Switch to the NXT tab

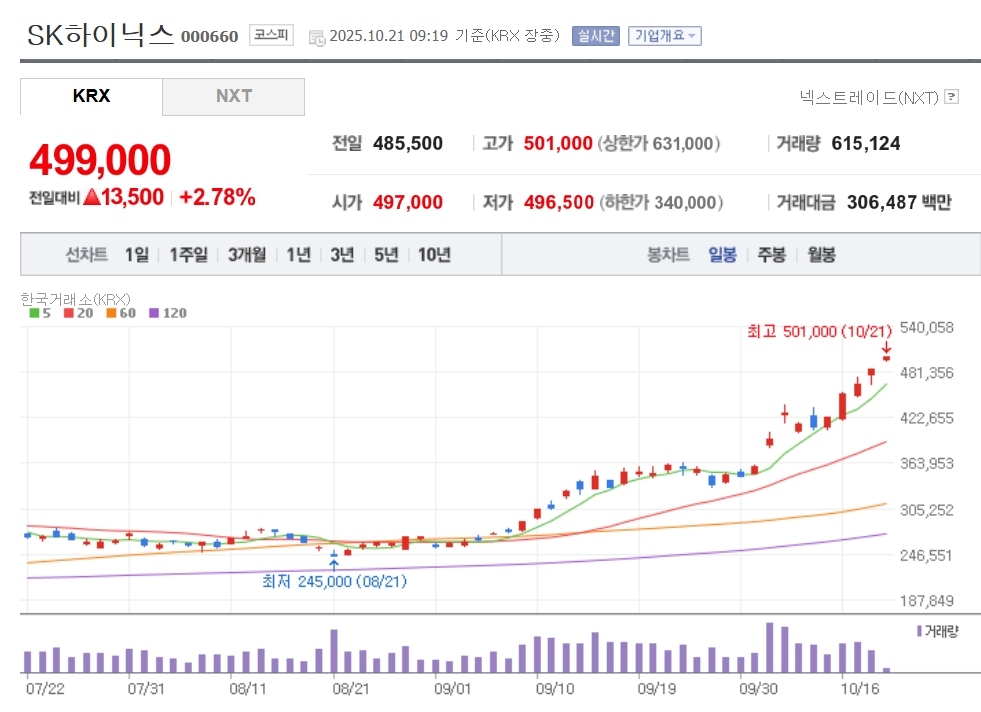[x=234, y=97]
